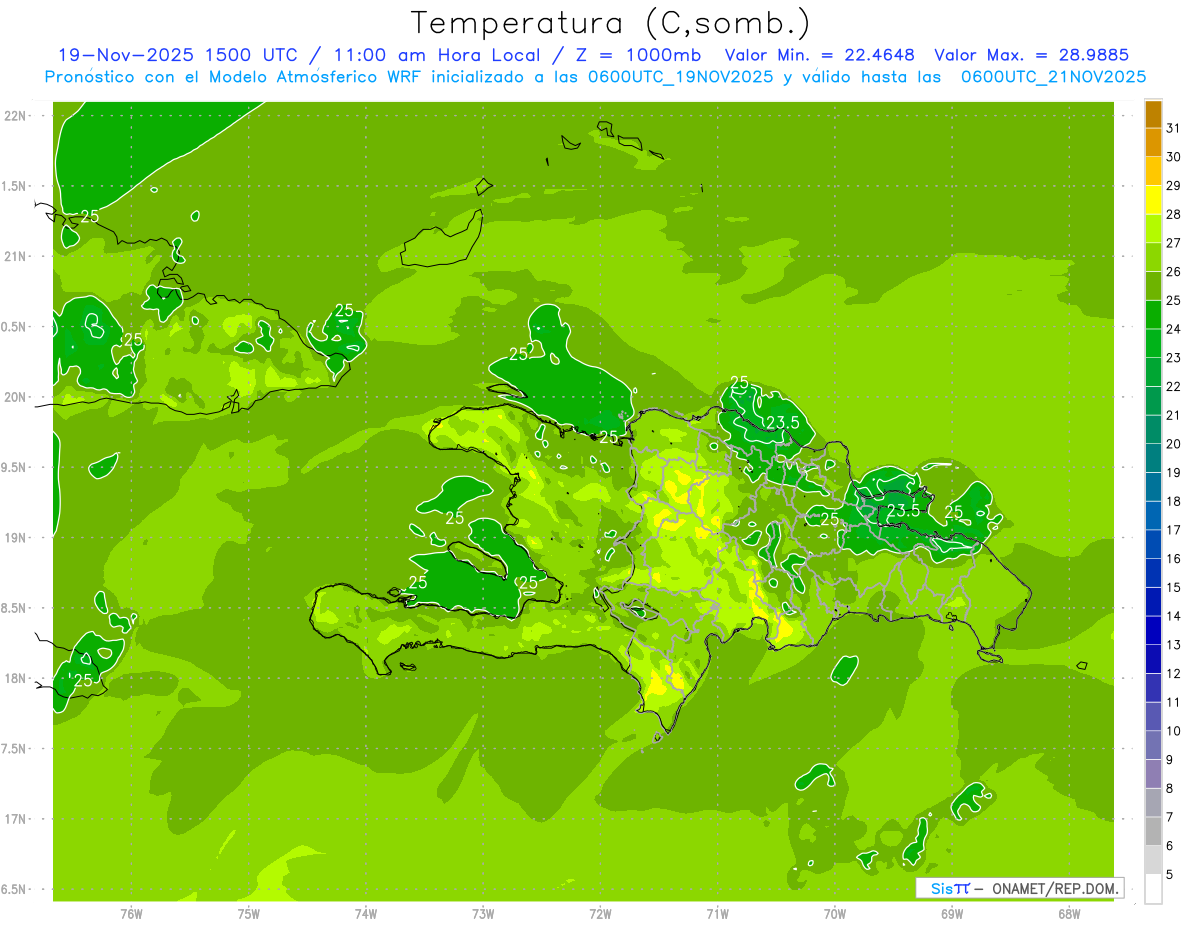The width and height of the screenshot is (1200, 927).
Task: Click the '22N' latitude axis label
Action: (17, 116)
